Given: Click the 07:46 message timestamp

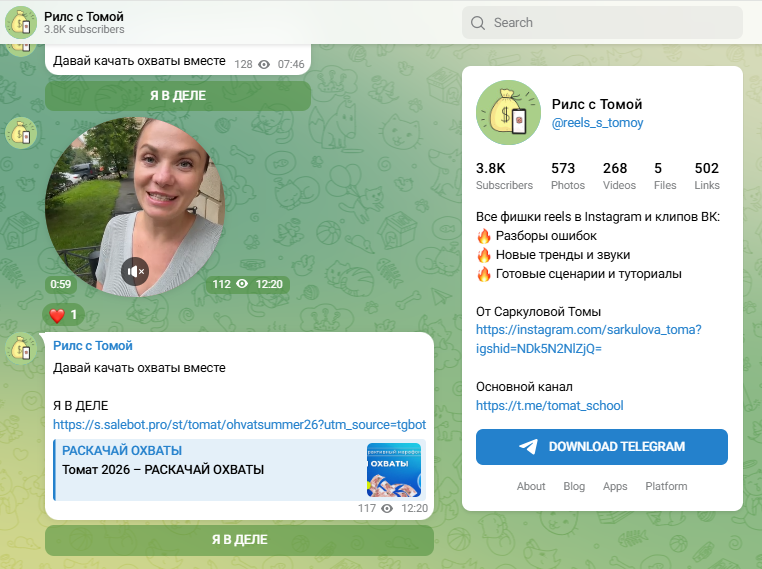Looking at the screenshot, I should (291, 65).
